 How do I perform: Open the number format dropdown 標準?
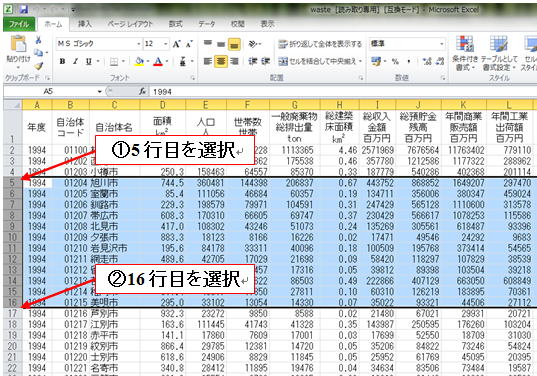(441, 44)
